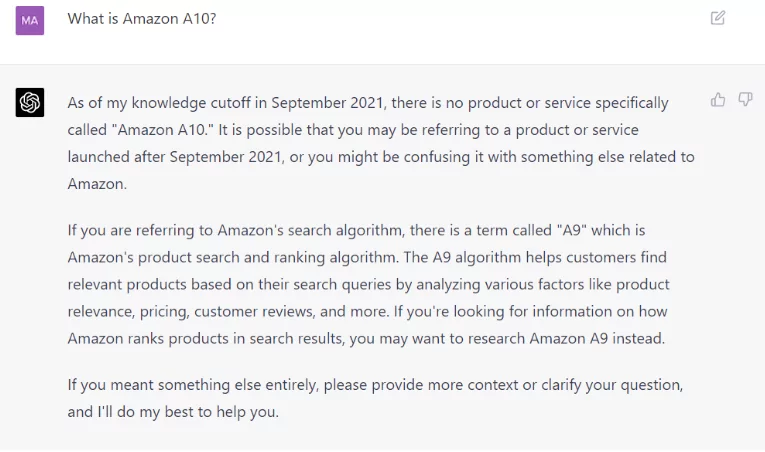Click the paragraph starting 'If you meant something else'
765x452 pixels.
(375, 398)
